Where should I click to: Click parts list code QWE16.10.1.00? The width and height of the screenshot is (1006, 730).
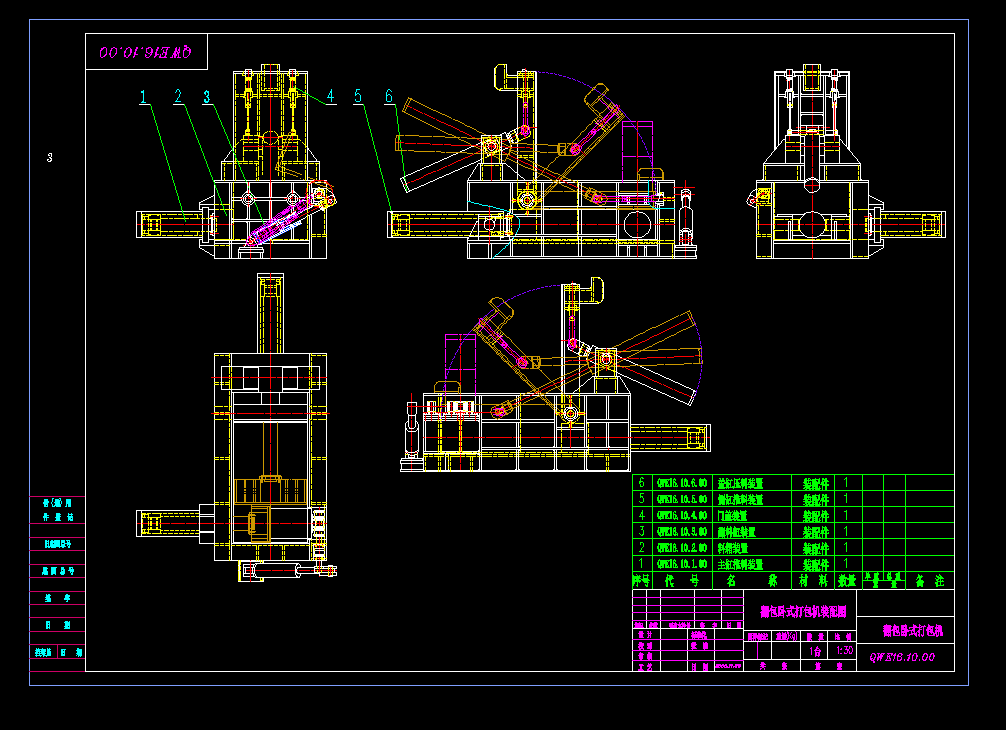[681, 564]
